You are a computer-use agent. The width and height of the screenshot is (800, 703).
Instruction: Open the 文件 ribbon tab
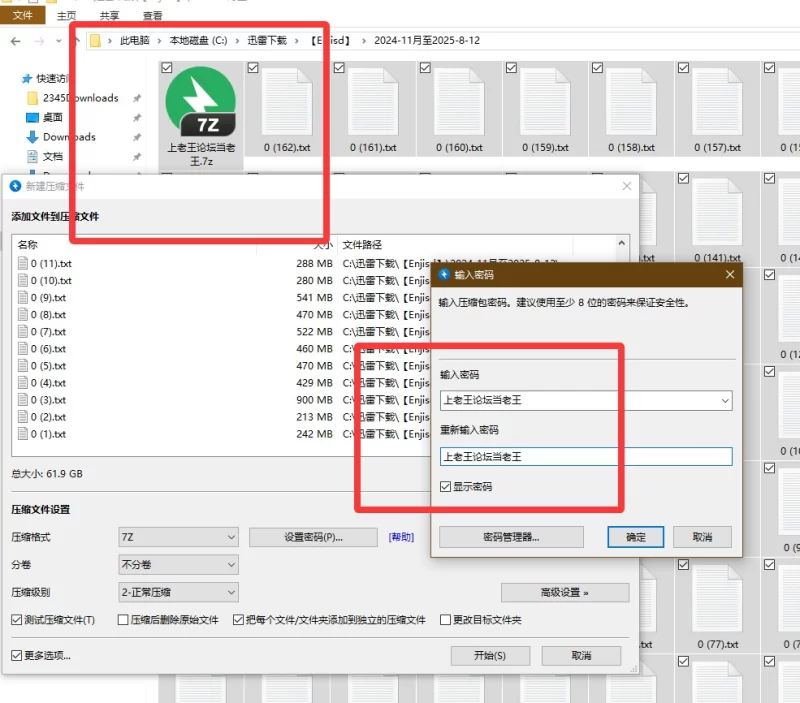[22, 15]
